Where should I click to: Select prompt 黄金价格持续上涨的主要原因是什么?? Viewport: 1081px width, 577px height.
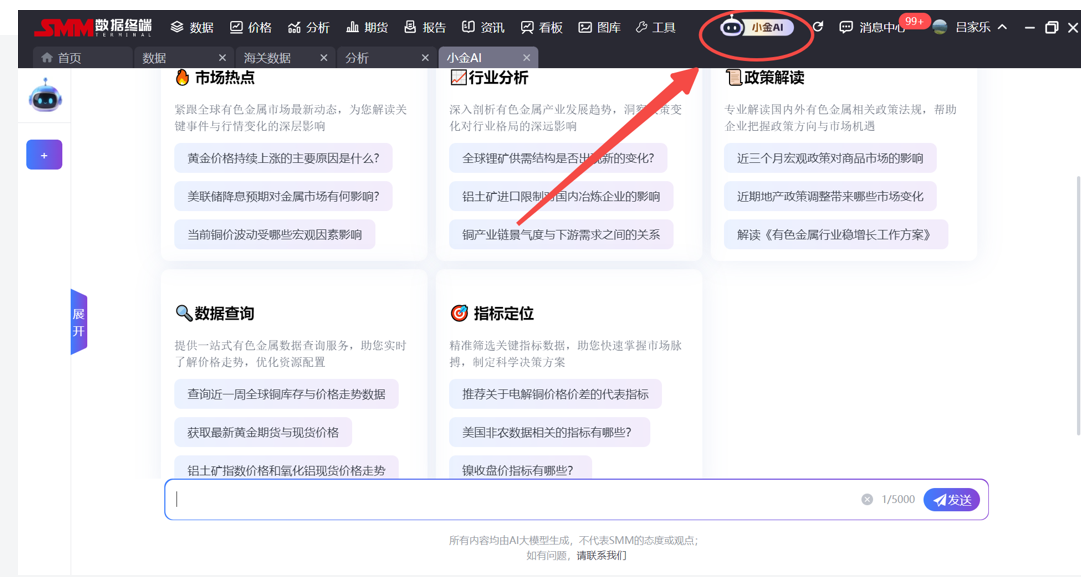(283, 158)
